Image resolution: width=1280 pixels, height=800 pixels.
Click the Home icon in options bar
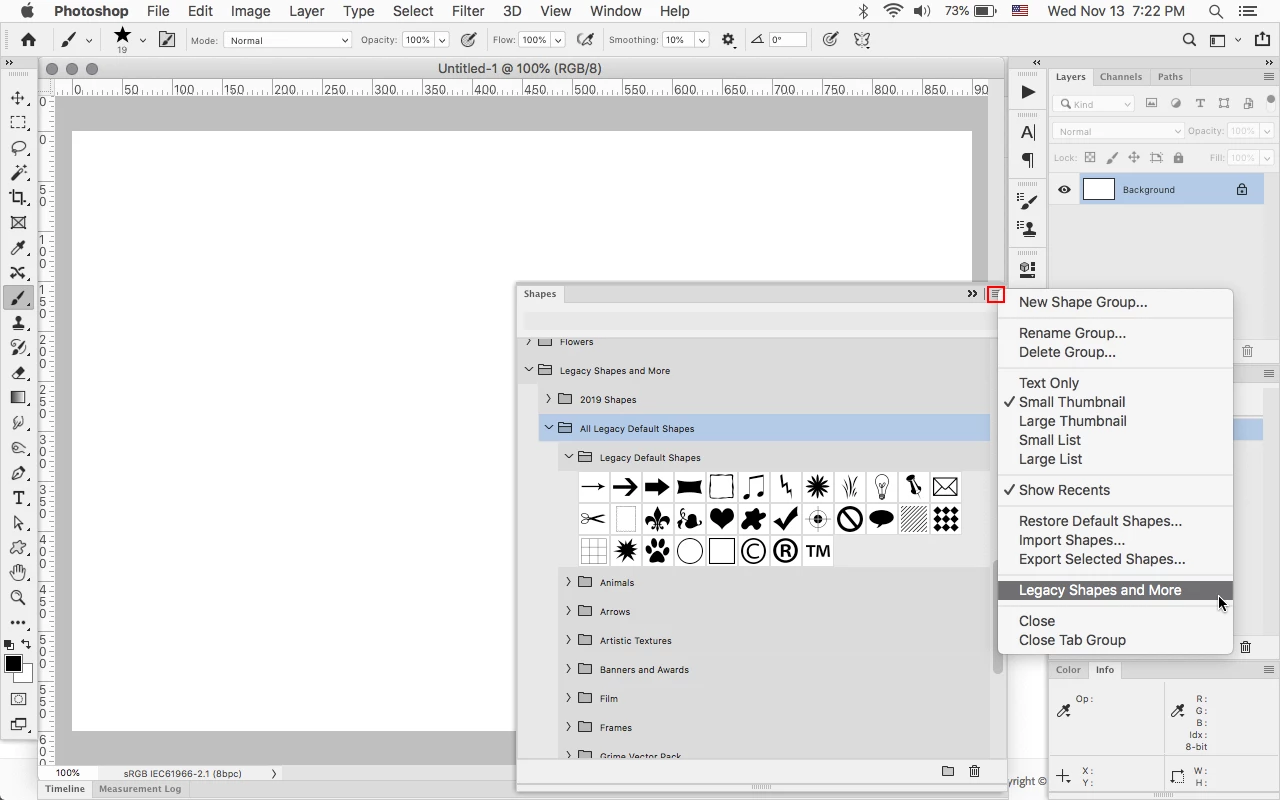click(28, 40)
